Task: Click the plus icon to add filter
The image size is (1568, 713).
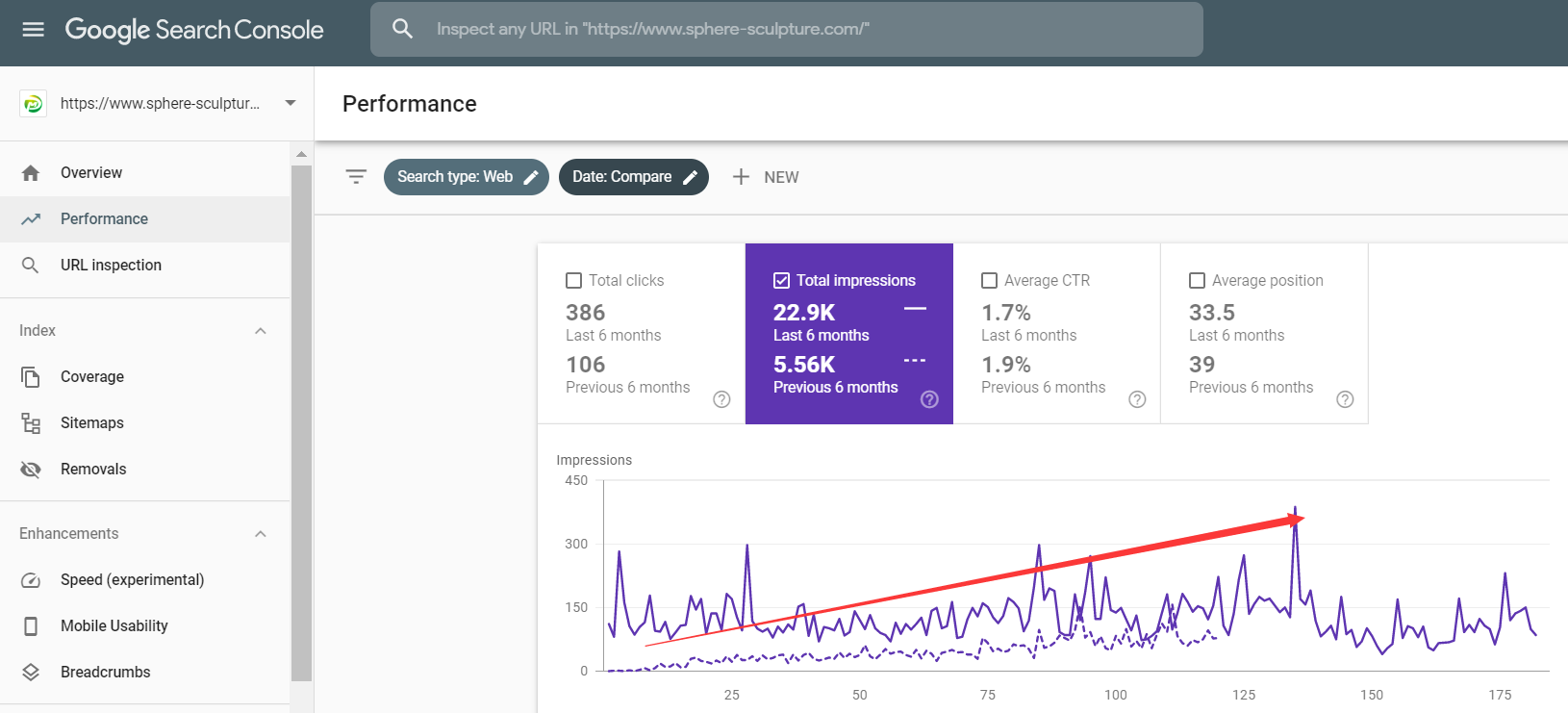Action: (741, 177)
